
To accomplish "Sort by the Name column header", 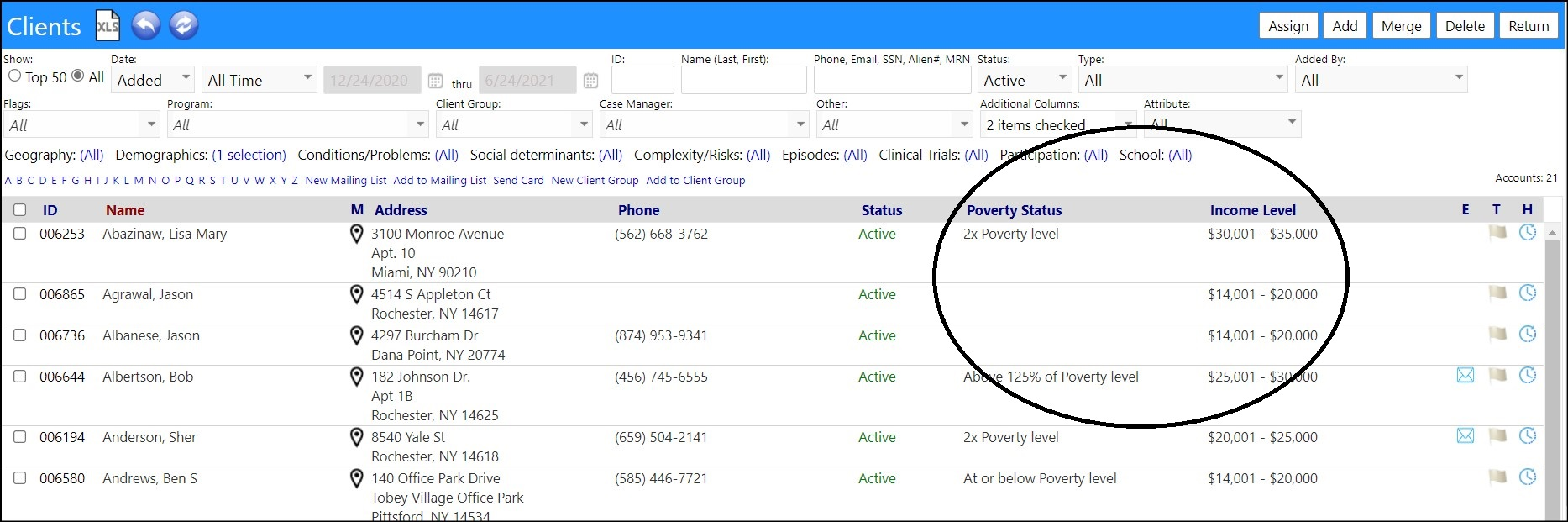I will (x=125, y=210).
